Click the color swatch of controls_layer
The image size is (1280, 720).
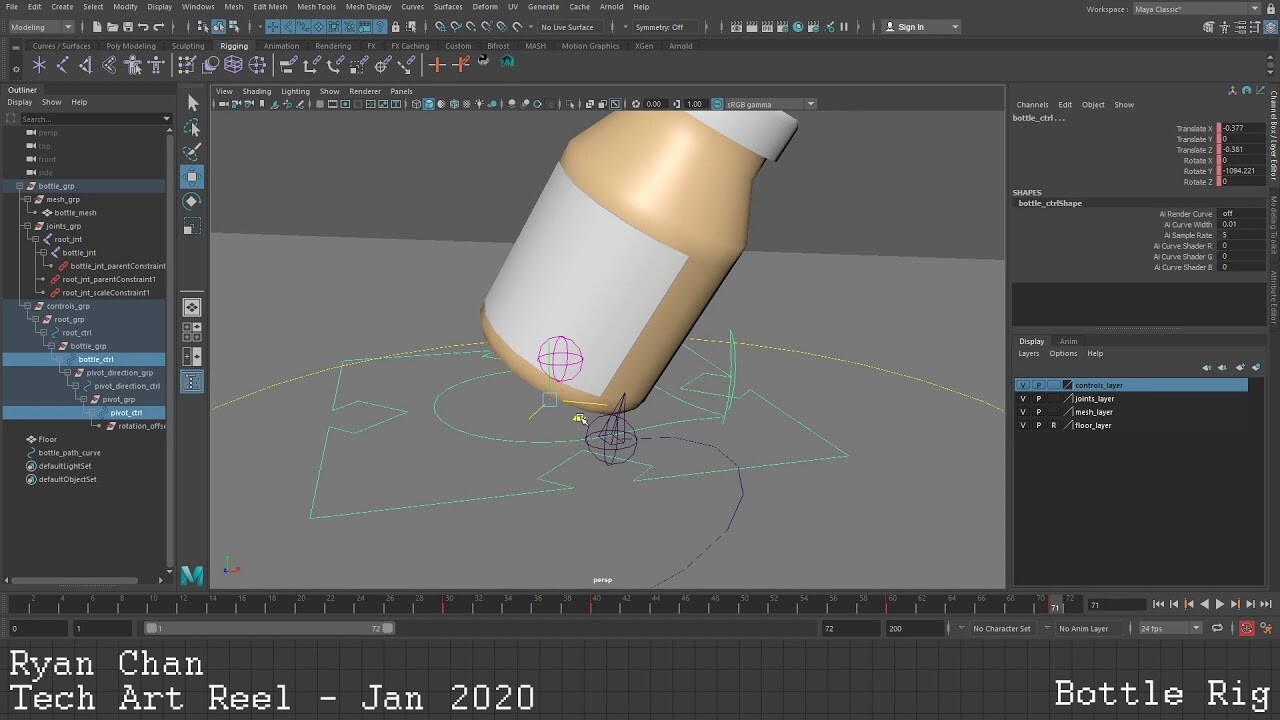[x=1066, y=384]
